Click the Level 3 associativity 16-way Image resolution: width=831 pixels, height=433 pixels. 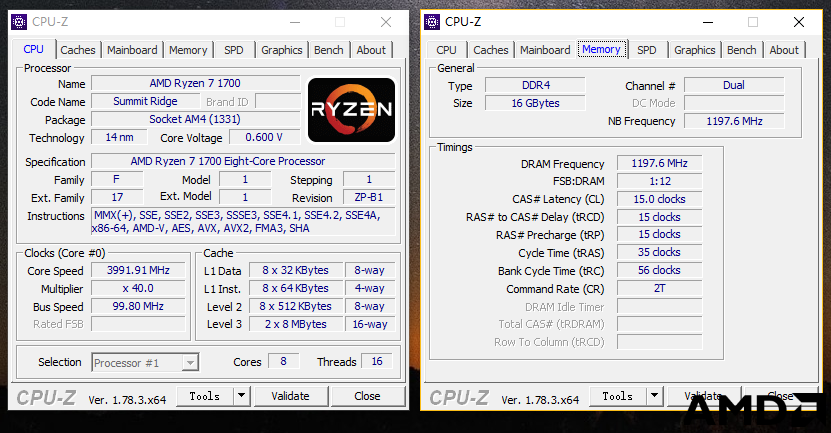pyautogui.click(x=370, y=324)
